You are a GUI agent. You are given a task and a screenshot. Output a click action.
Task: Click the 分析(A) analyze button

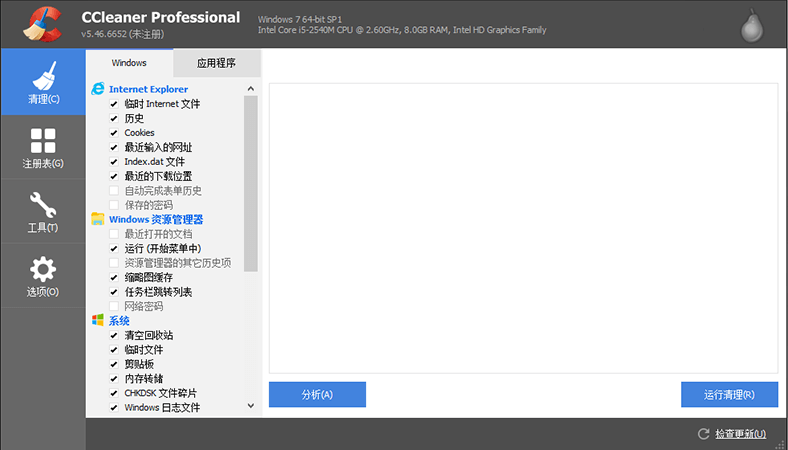[x=317, y=395]
